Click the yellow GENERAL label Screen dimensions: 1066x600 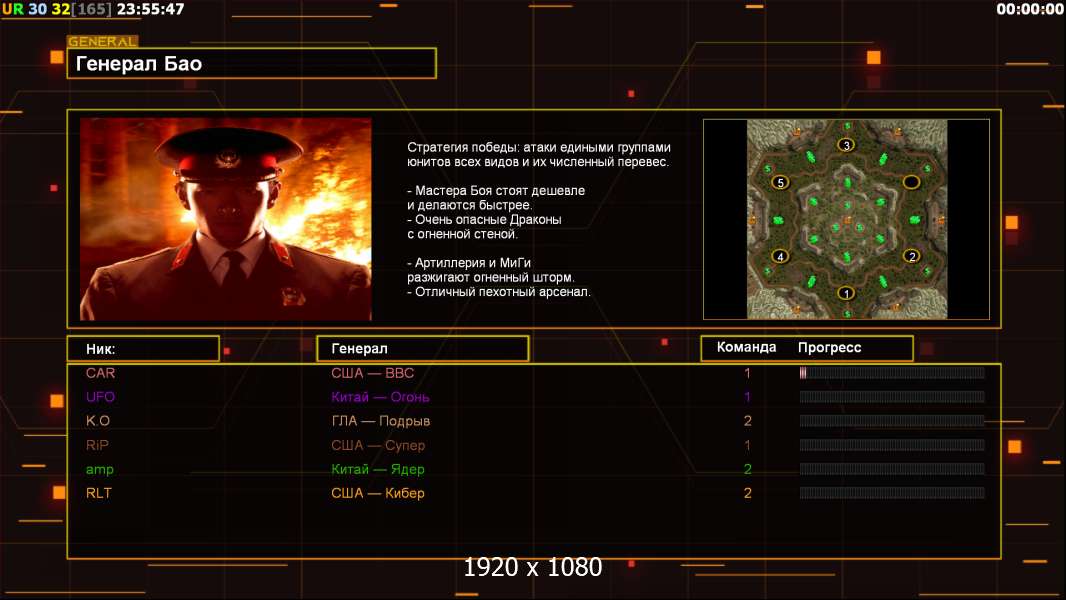[103, 41]
